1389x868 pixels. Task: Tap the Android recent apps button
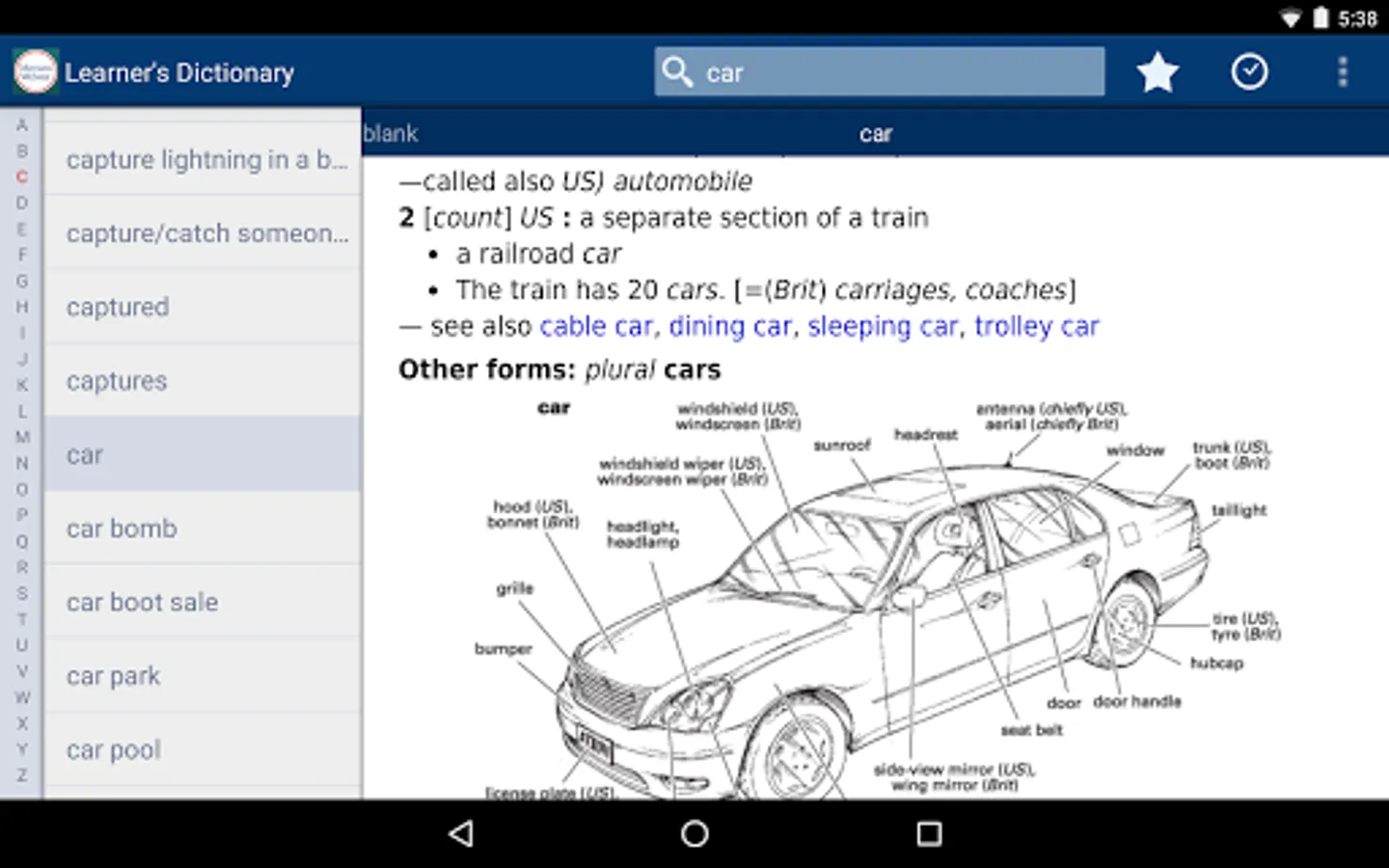928,833
